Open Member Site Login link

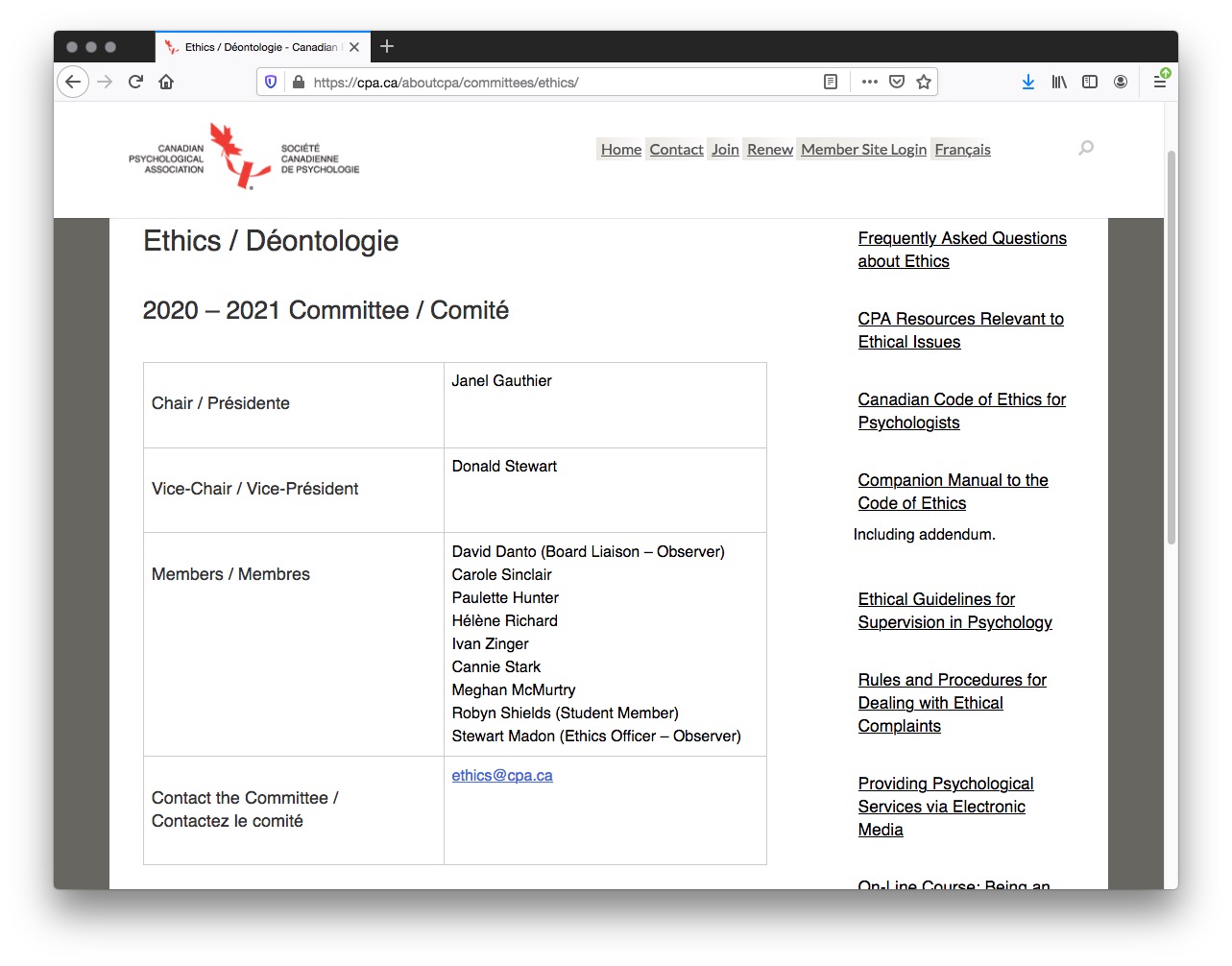[864, 149]
